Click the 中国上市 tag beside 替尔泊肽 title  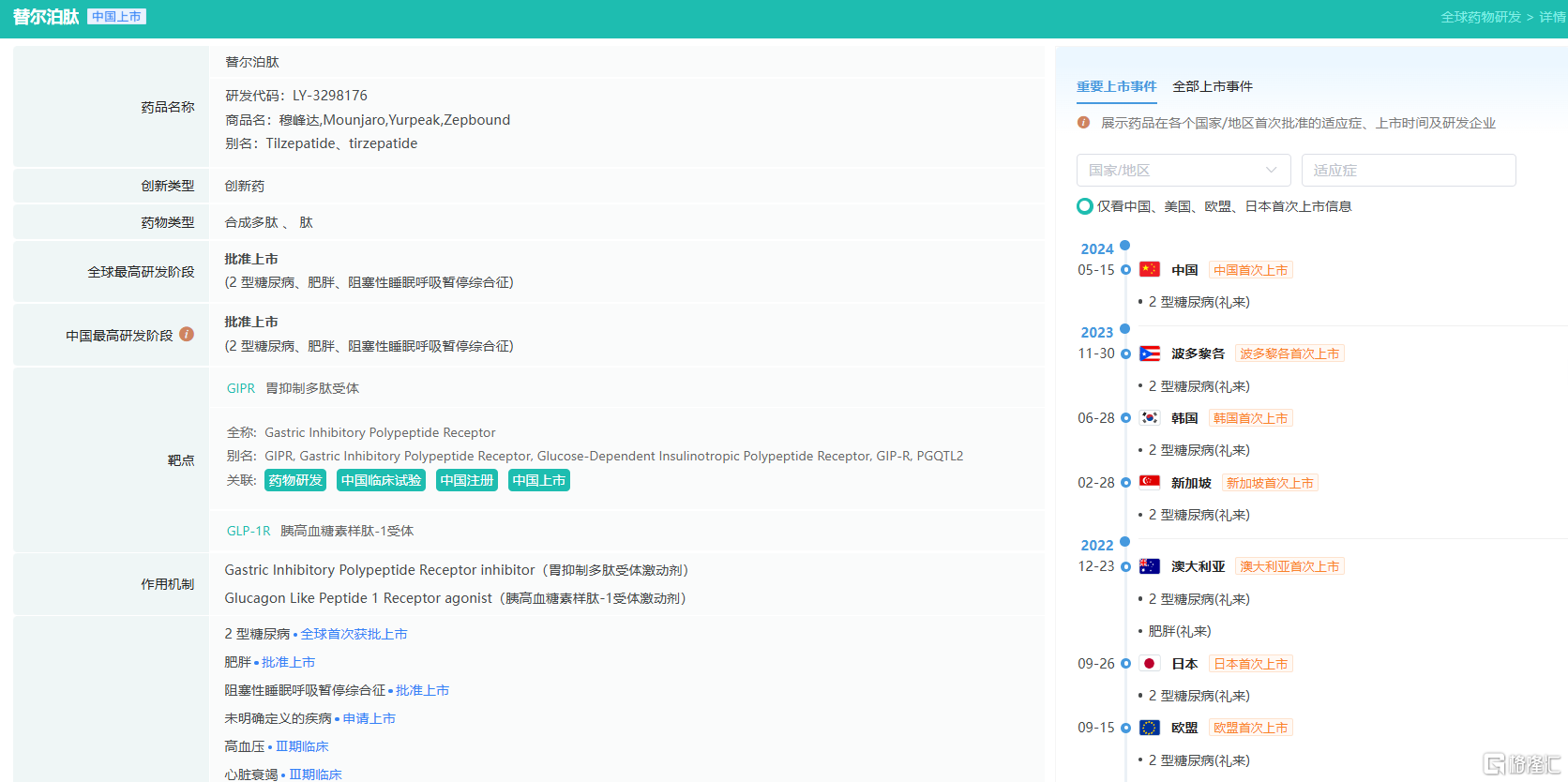pos(116,17)
